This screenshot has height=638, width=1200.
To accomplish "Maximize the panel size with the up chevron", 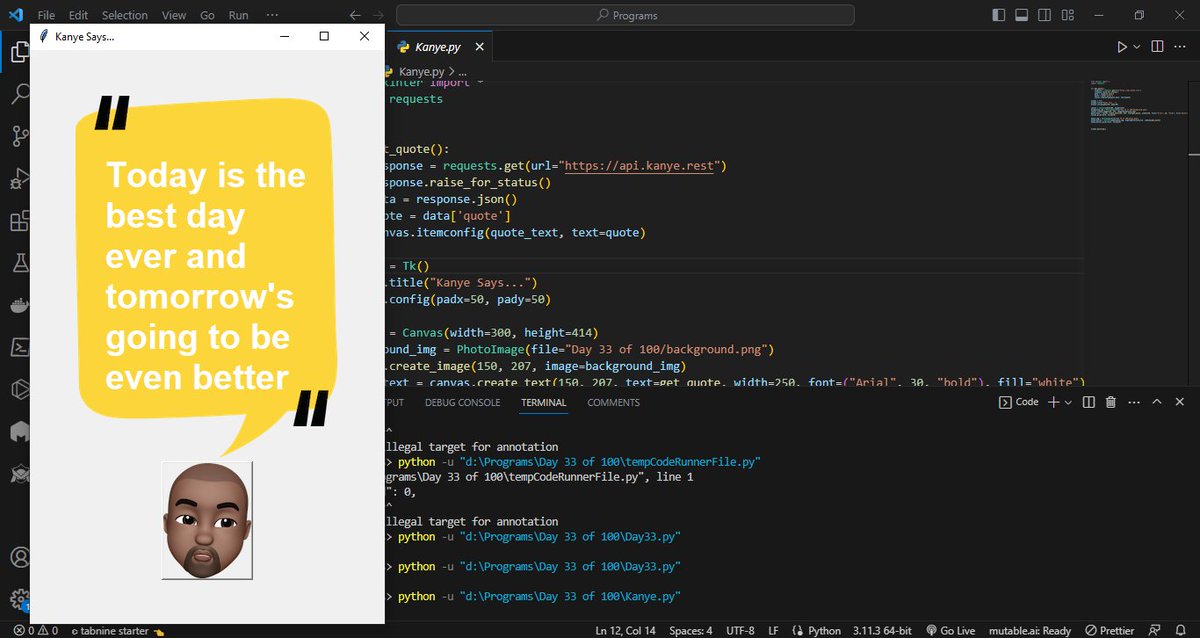I will point(1157,402).
